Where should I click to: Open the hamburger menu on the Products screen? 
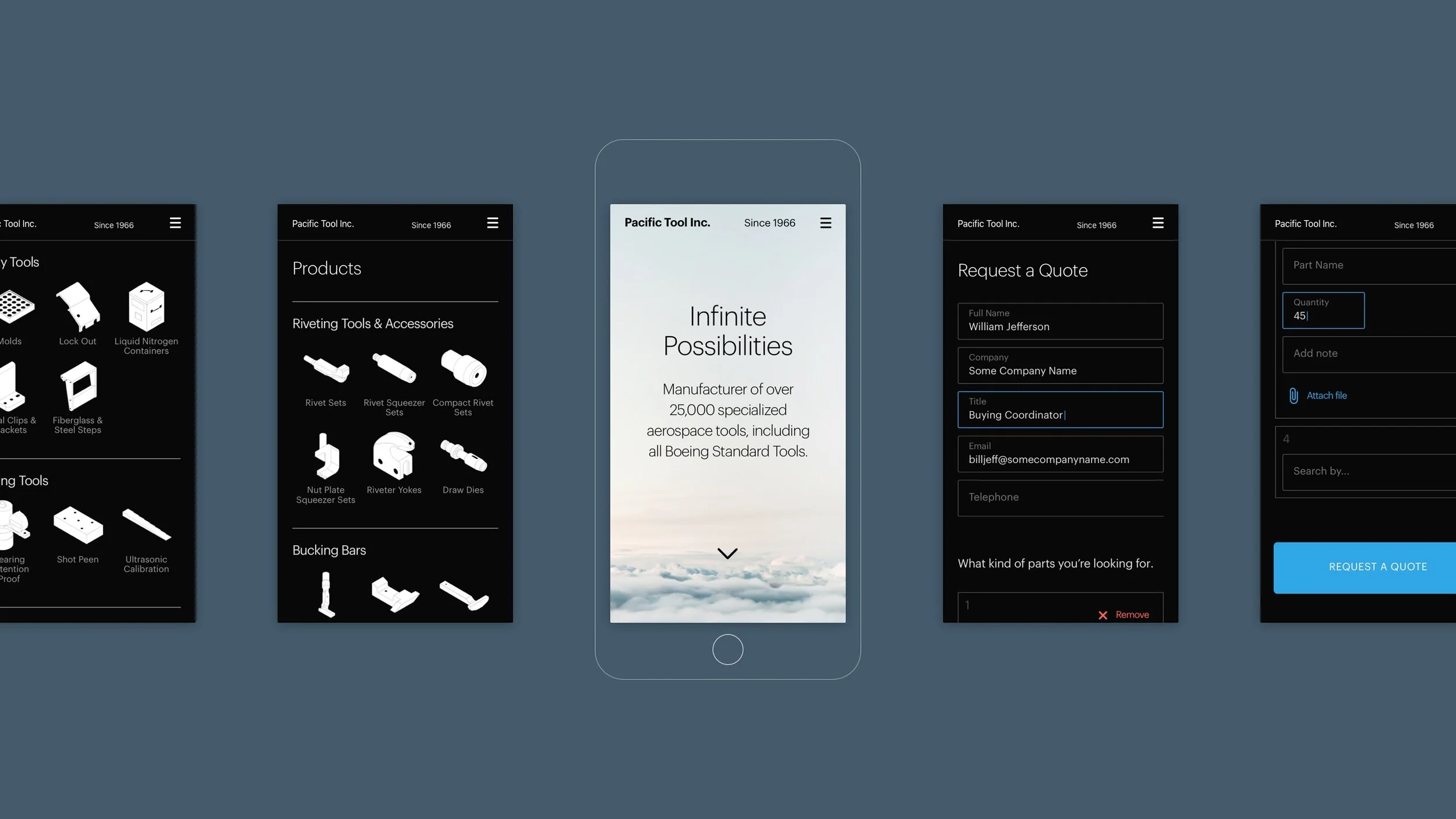point(493,223)
